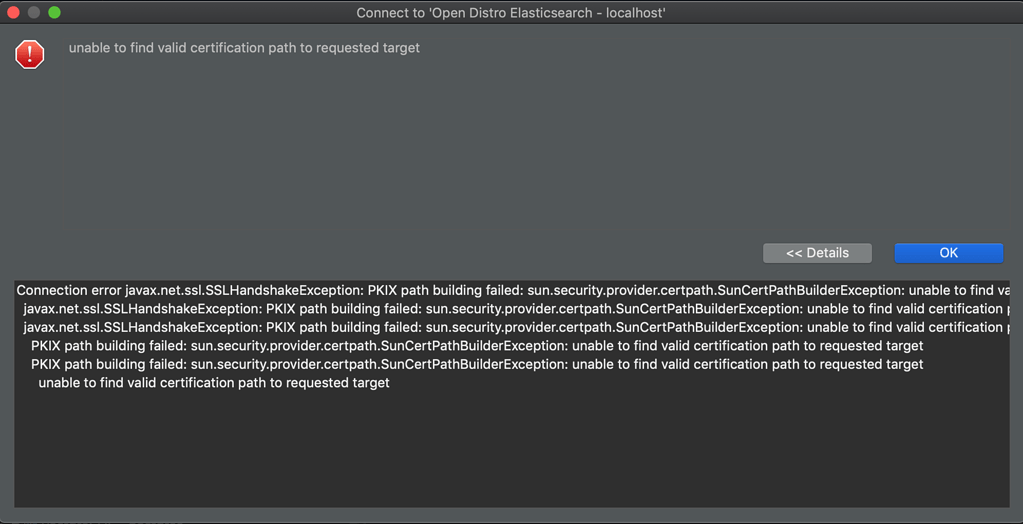Click 'javax.net.ssl.SSLHandshakeException' in the first log line
This screenshot has width=1023, height=524.
coord(244,290)
